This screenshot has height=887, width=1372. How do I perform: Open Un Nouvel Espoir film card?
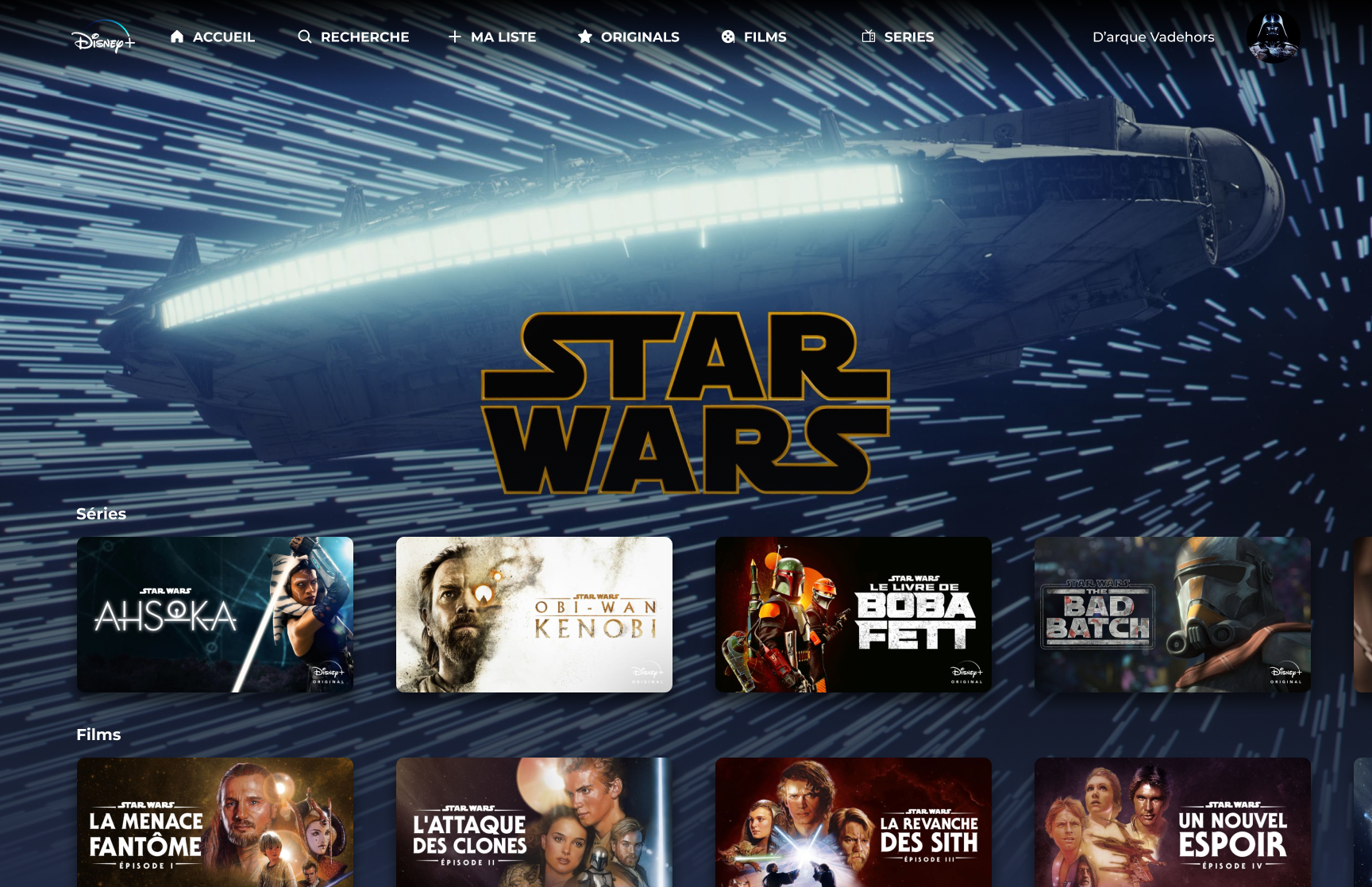point(1173,822)
